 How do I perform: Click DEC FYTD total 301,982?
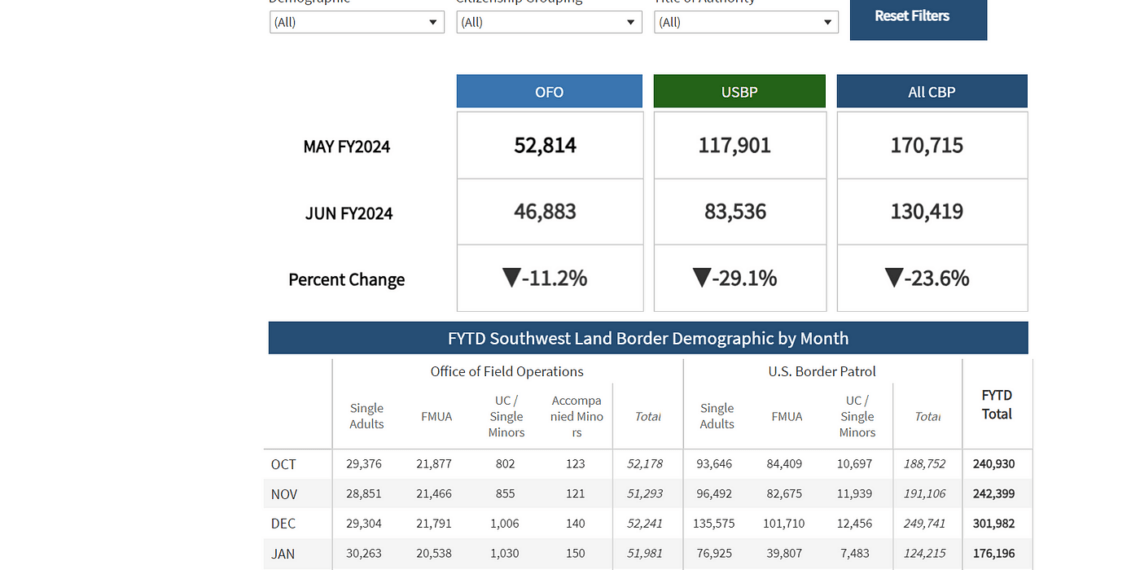point(994,523)
